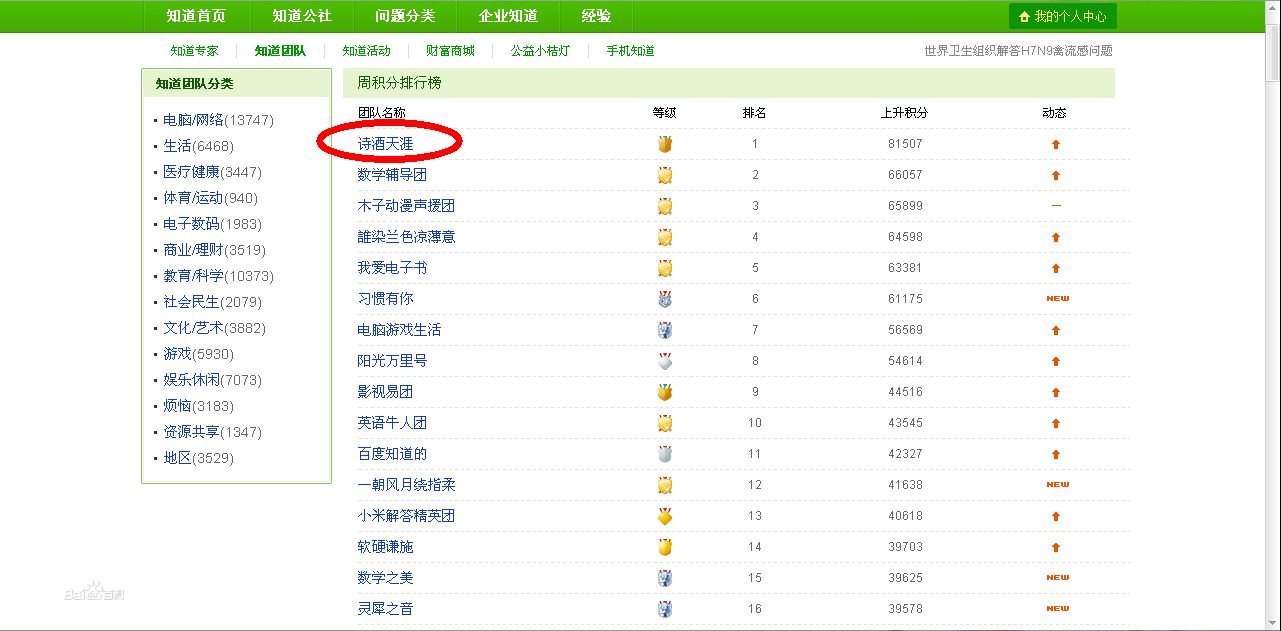1281x631 pixels.
Task: Click the NEW status icon for 数学之美
Action: tap(1057, 578)
